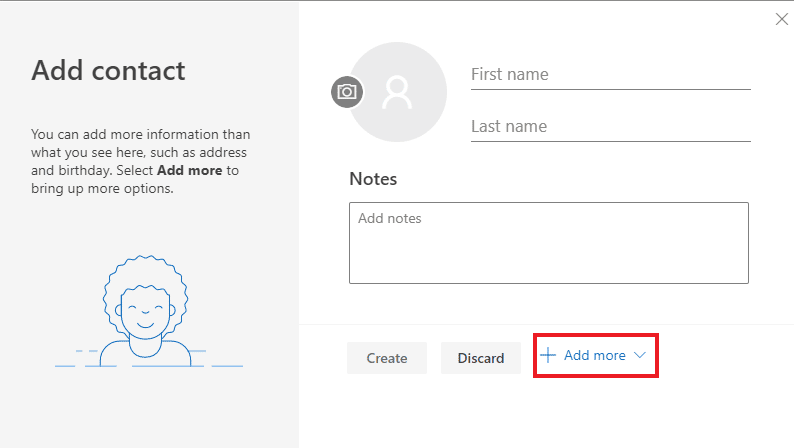Expand the Add more chevron arrow
The width and height of the screenshot is (794, 448).
click(x=640, y=355)
